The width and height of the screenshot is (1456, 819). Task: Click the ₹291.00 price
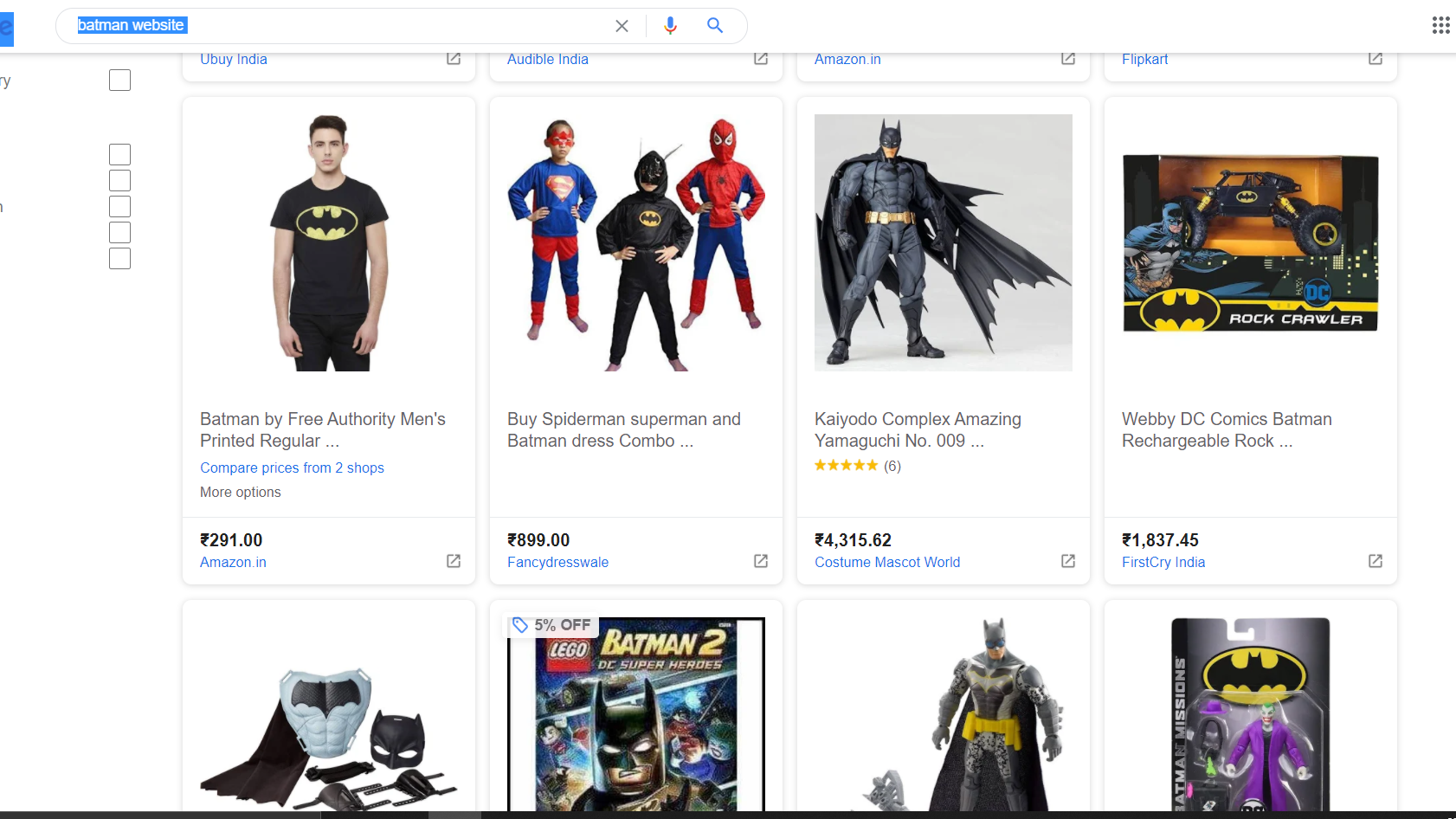coord(231,540)
